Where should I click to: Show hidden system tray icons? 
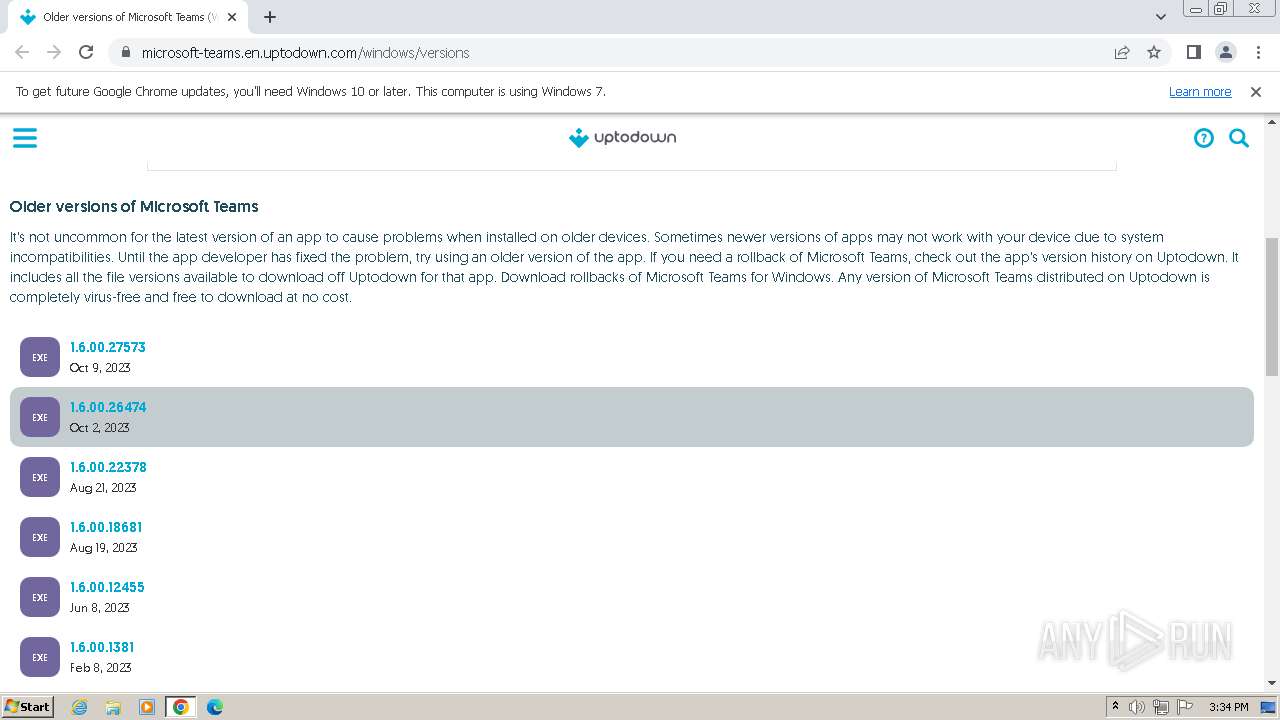(1115, 707)
